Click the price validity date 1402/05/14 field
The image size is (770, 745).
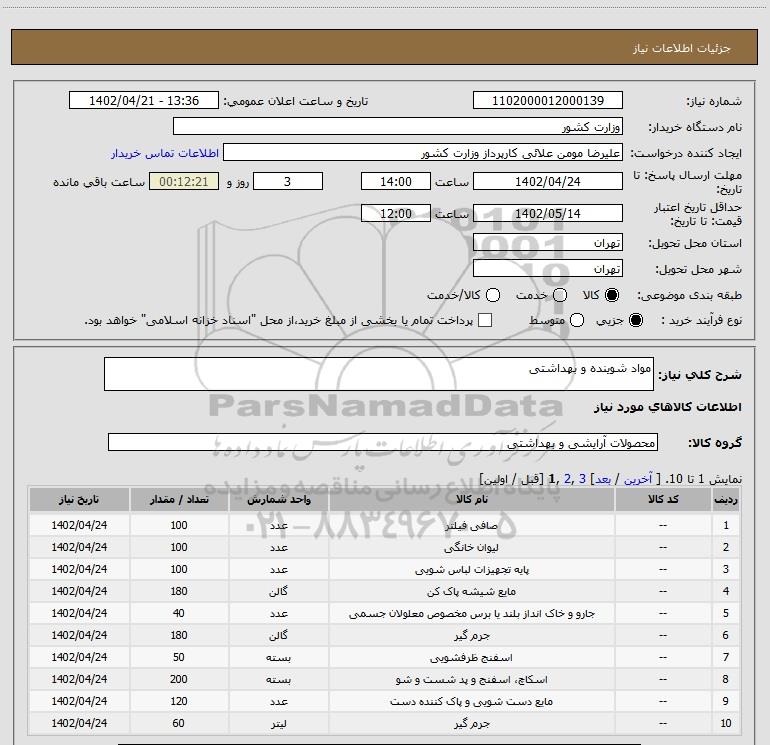pyautogui.click(x=548, y=213)
